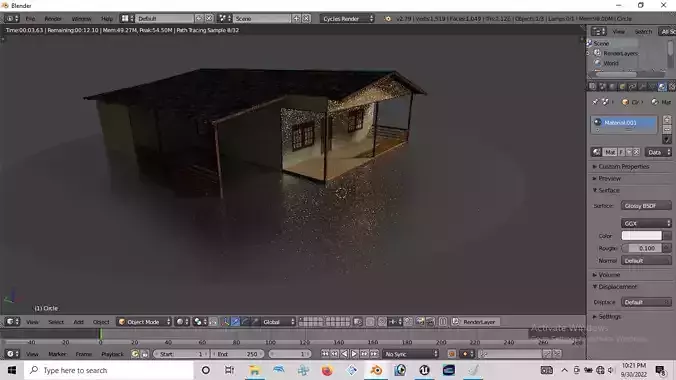Open the outliner Search menu
Screen dimensions: 676x380
pyautogui.click(x=643, y=31)
